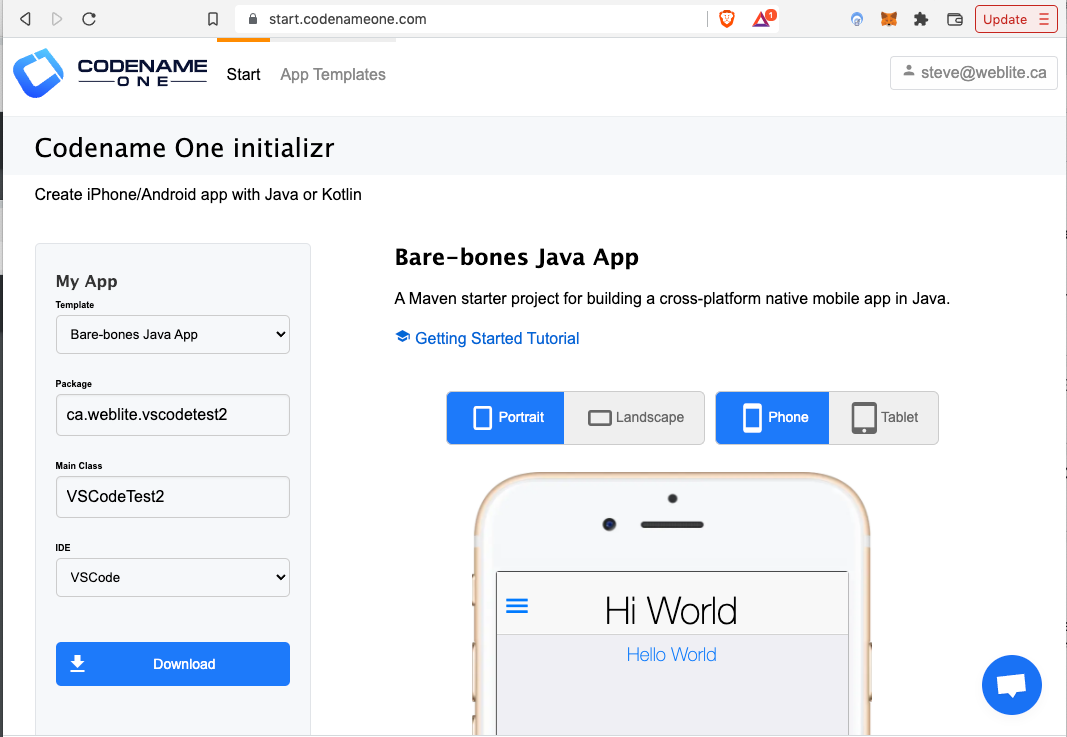Viewport: 1067px width, 737px height.
Task: Select Tablet device preview
Action: (884, 417)
